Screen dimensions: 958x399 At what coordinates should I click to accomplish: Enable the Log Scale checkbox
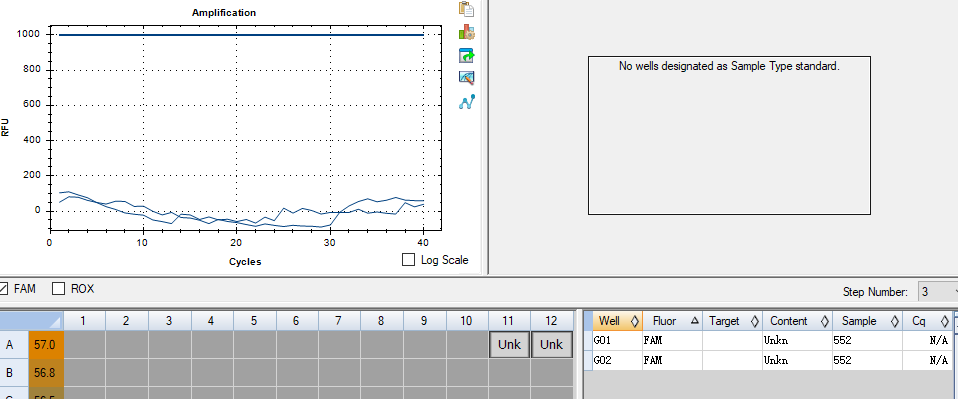tap(408, 260)
